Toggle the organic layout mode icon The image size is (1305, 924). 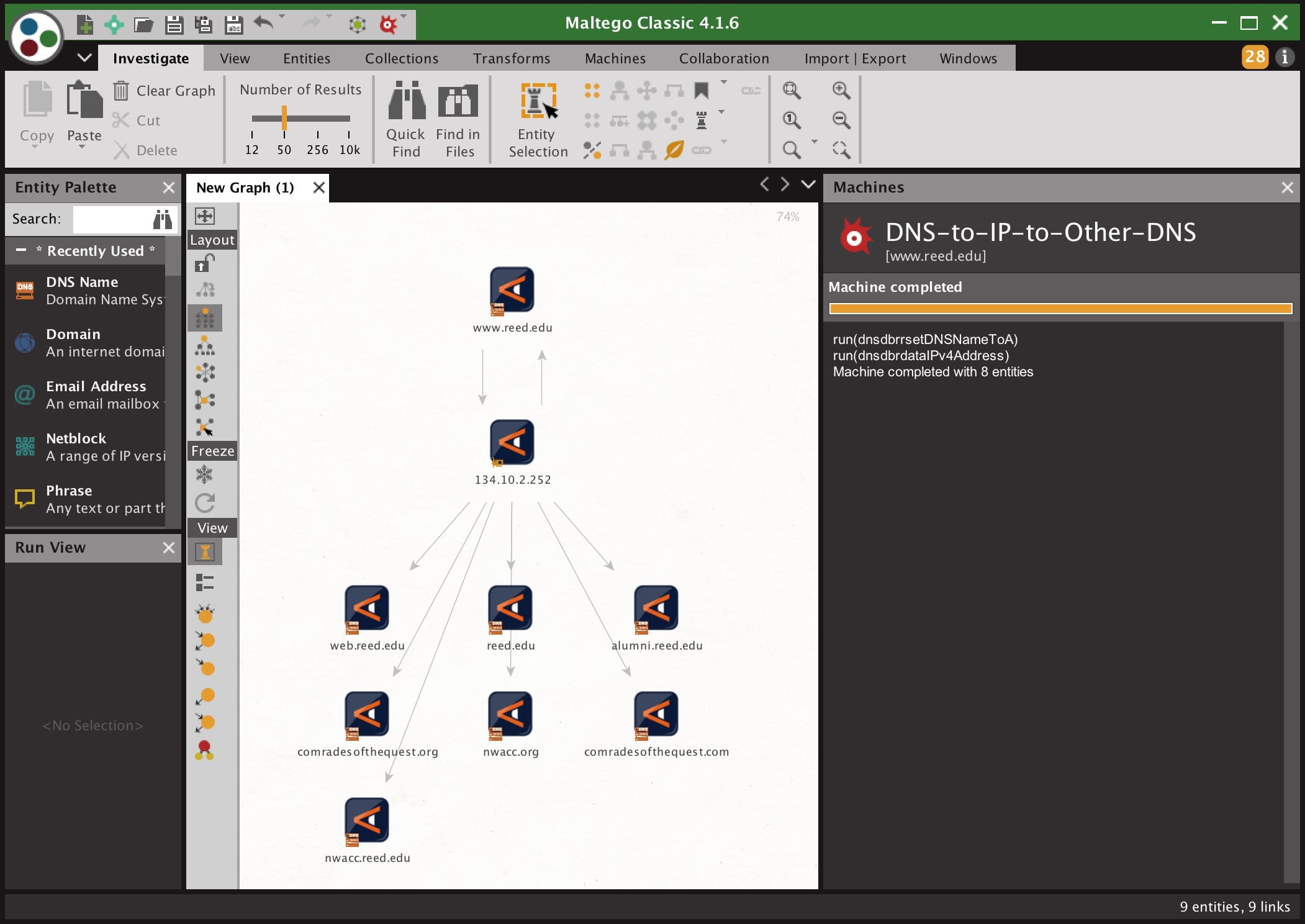(205, 399)
